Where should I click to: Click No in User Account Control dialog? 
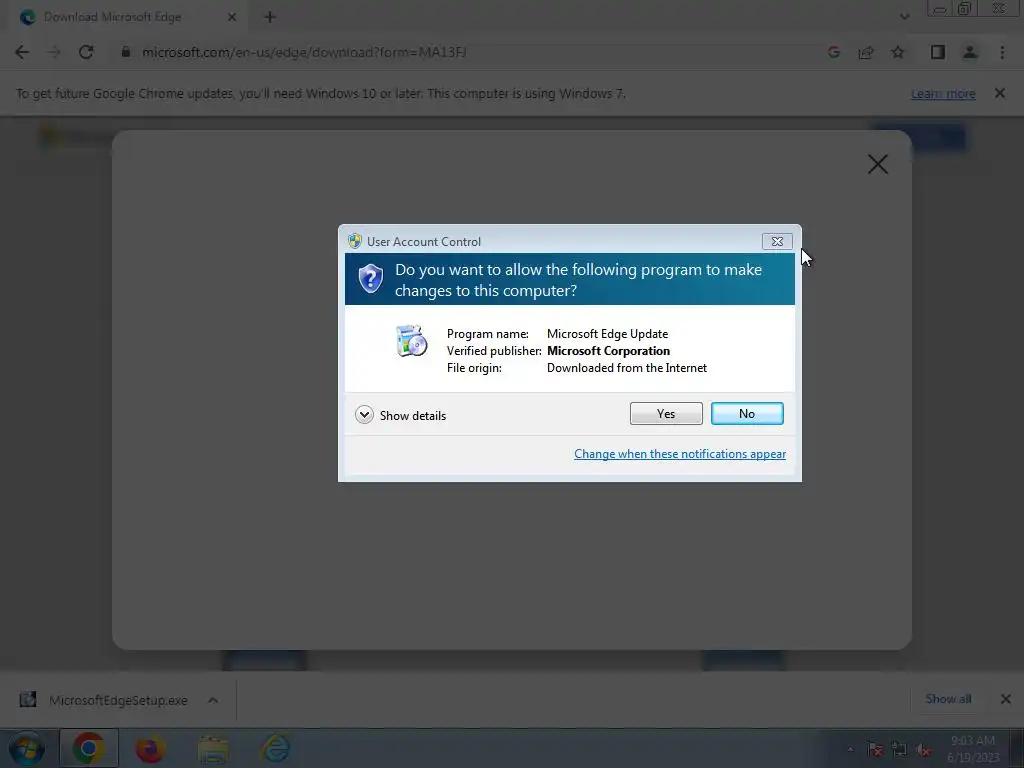[746, 413]
